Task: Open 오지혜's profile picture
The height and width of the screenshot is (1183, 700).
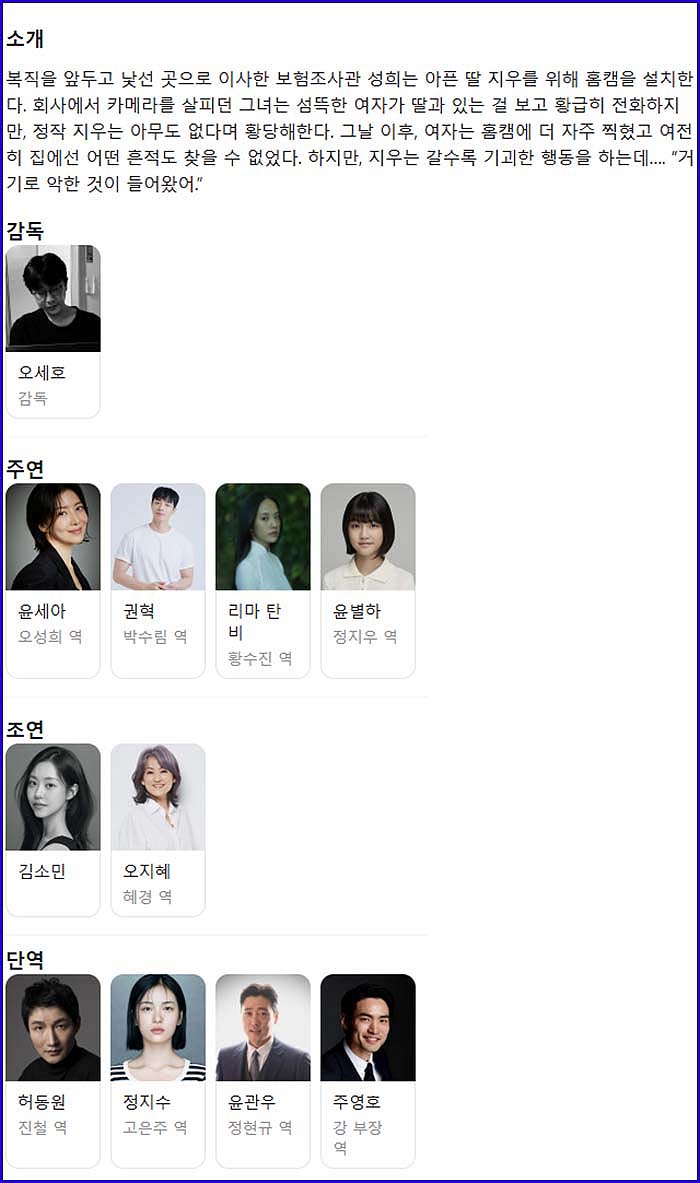Action: [x=158, y=797]
